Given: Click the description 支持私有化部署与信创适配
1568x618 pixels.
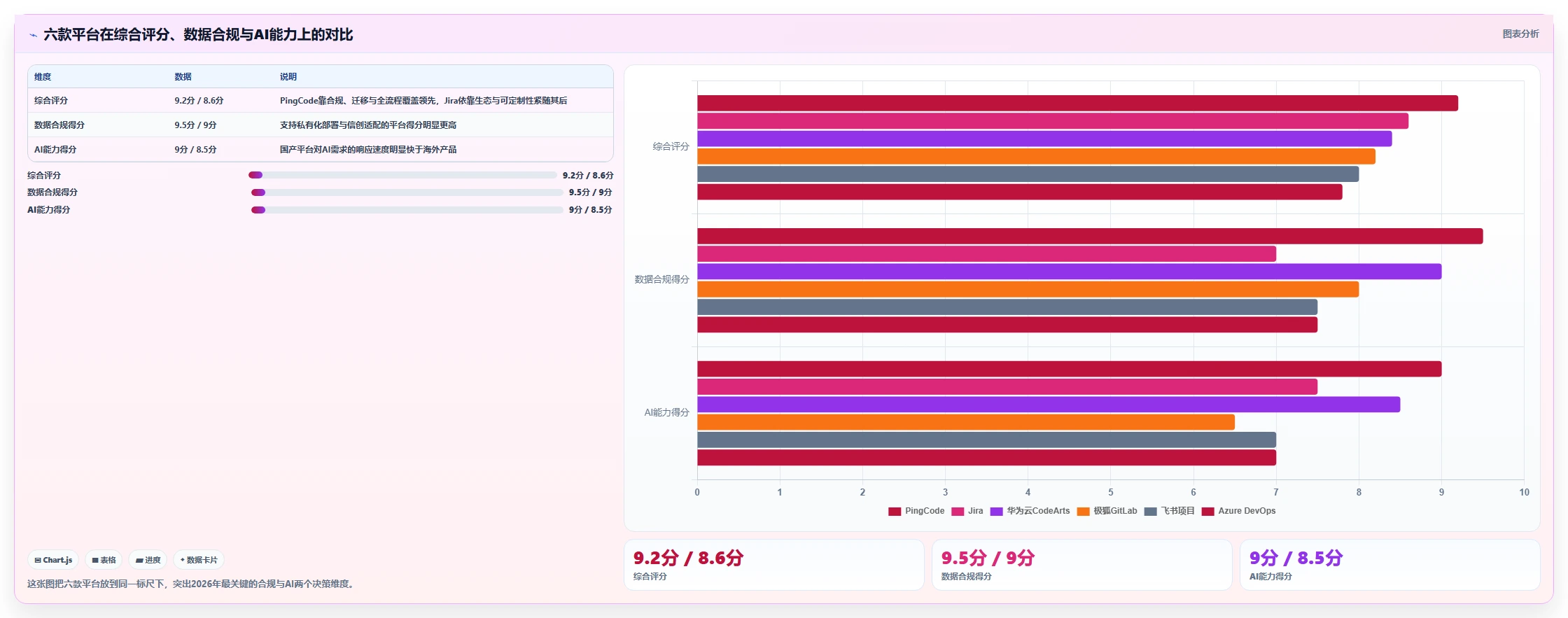Looking at the screenshot, I should (368, 125).
